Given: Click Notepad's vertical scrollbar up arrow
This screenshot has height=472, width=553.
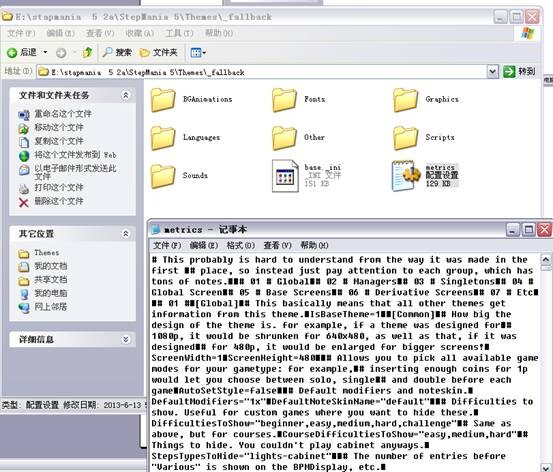Looking at the screenshot, I should 546,260.
